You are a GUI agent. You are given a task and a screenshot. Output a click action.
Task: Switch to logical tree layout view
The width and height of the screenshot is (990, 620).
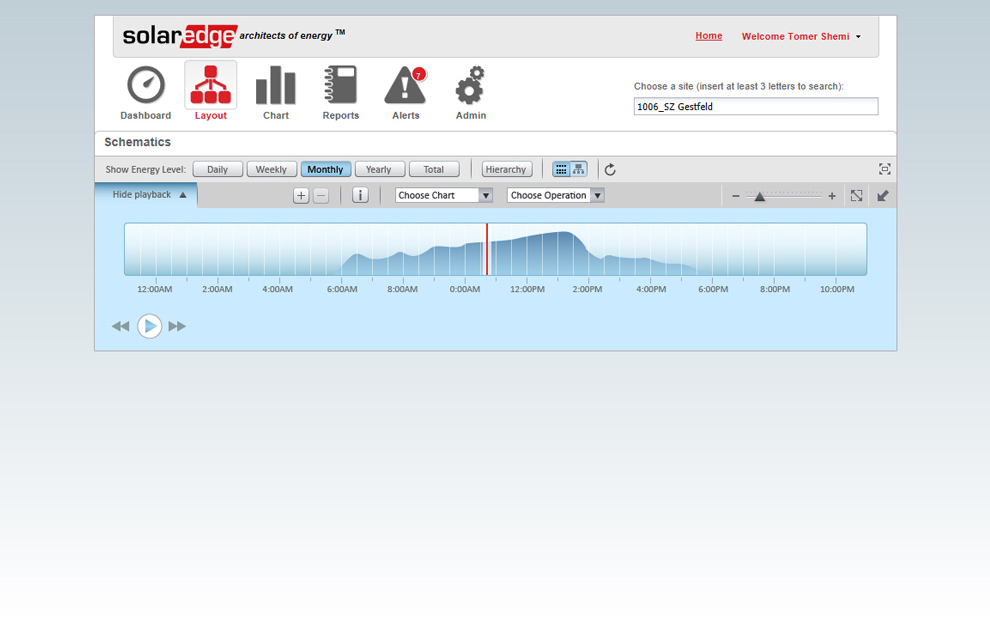point(579,170)
